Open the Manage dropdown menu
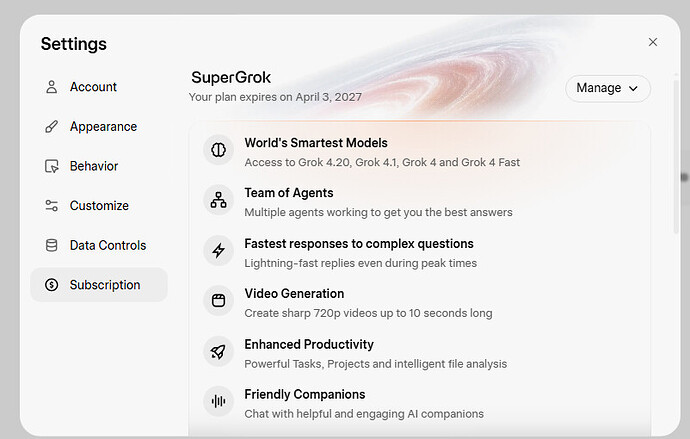The height and width of the screenshot is (439, 690). point(608,88)
